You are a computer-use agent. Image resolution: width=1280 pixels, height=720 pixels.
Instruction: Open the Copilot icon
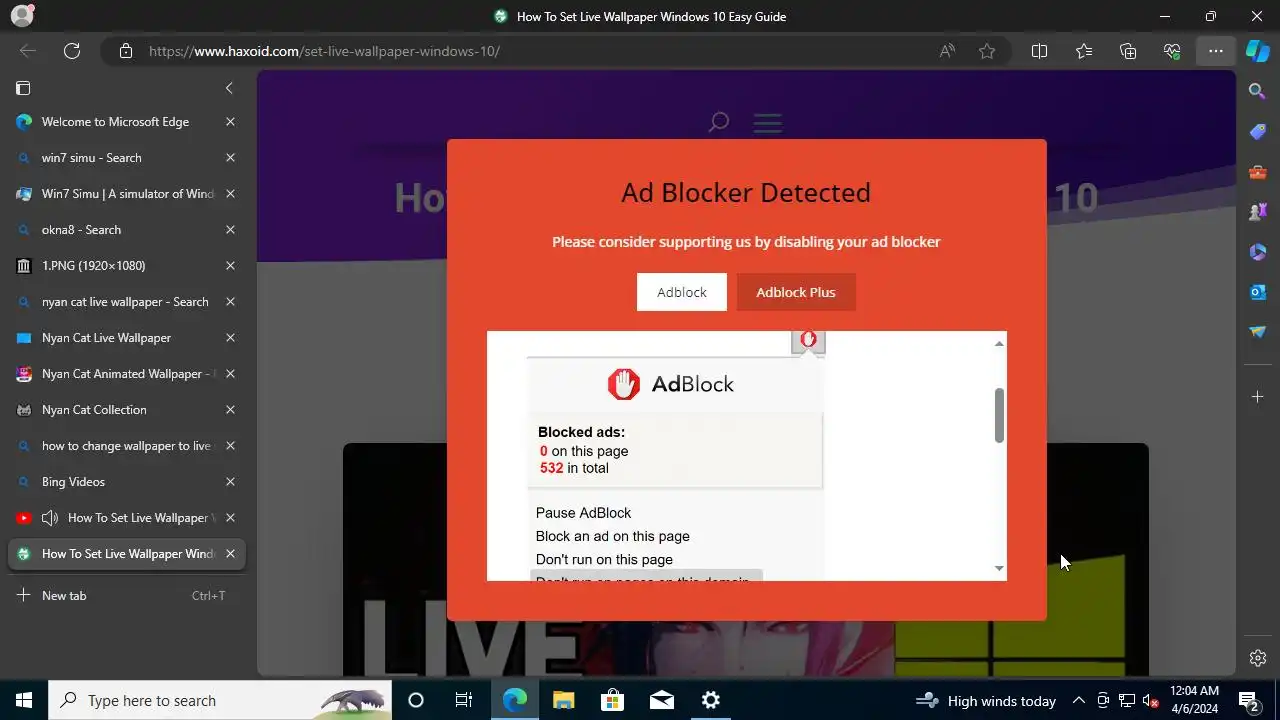click(1258, 51)
